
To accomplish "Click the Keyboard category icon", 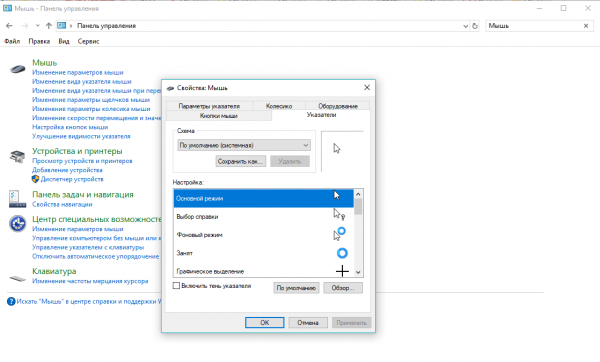I will click(18, 278).
